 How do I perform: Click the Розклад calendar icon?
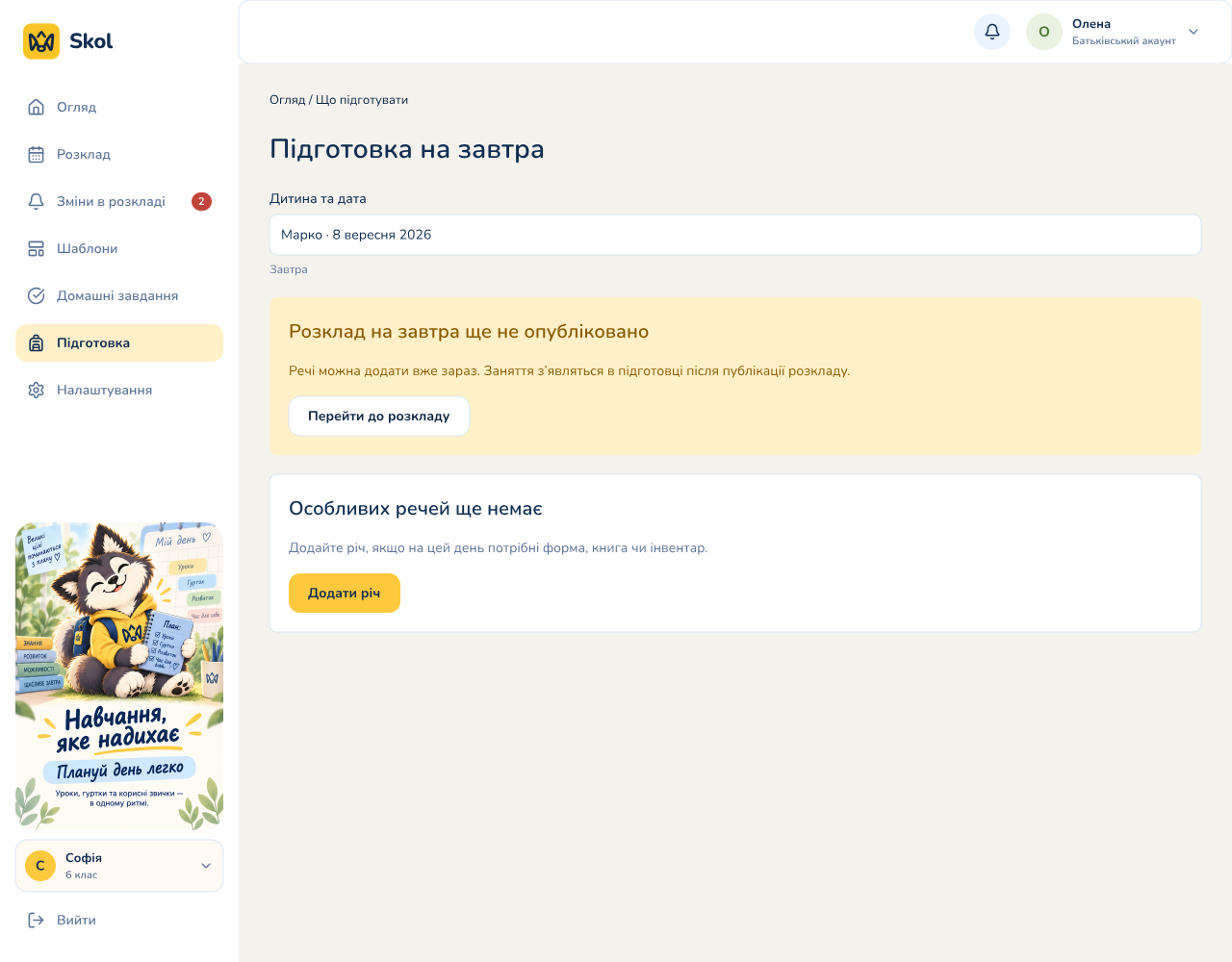coord(37,154)
